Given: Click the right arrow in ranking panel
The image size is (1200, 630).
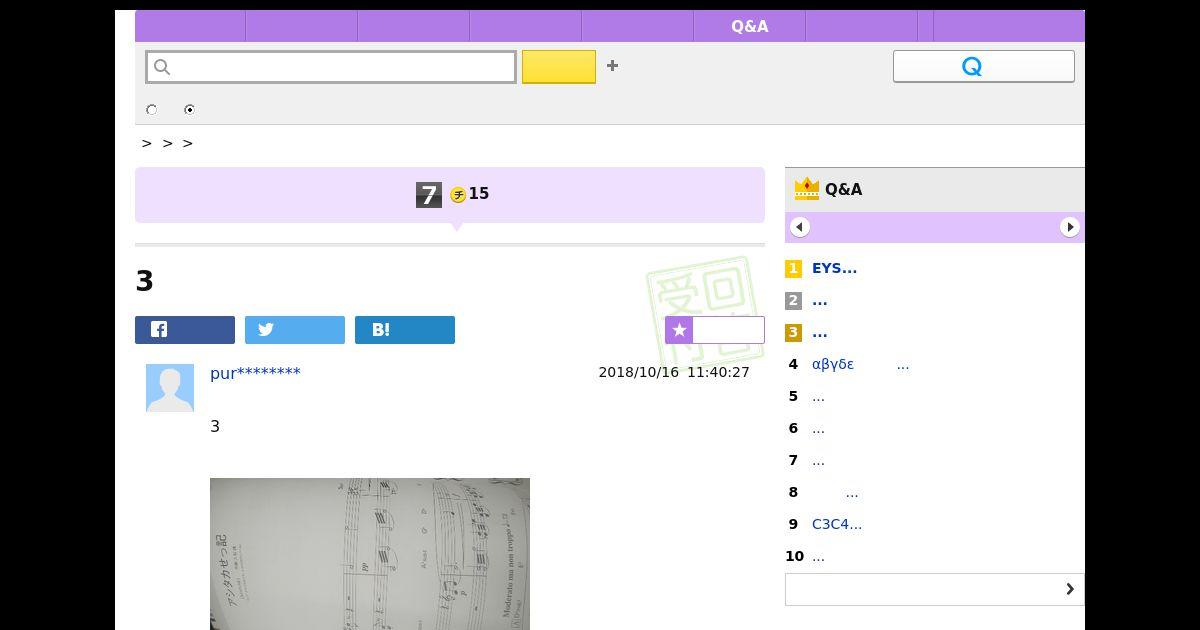Looking at the screenshot, I should pyautogui.click(x=1070, y=227).
